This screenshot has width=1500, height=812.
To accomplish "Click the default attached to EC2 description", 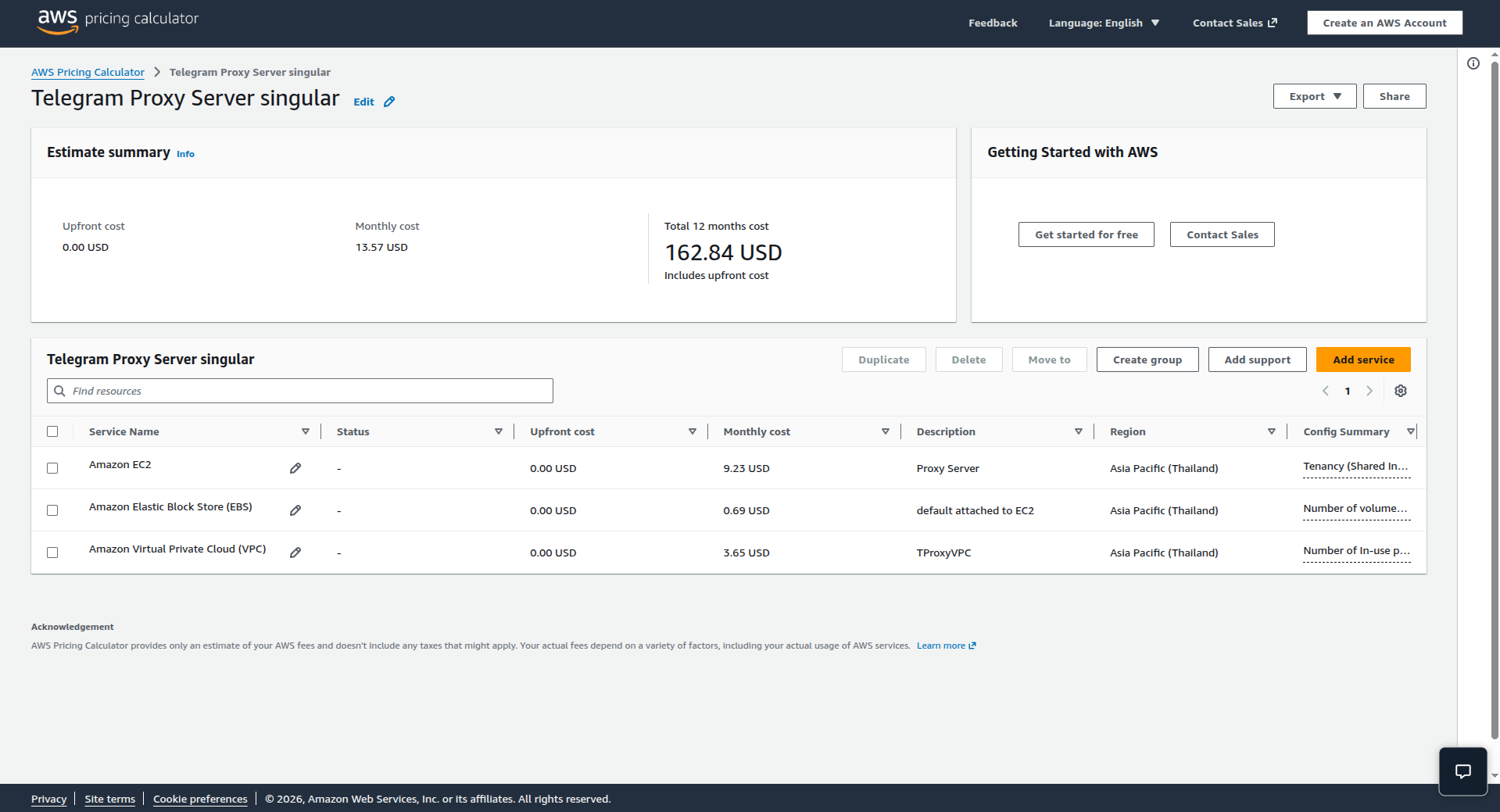I will point(975,510).
